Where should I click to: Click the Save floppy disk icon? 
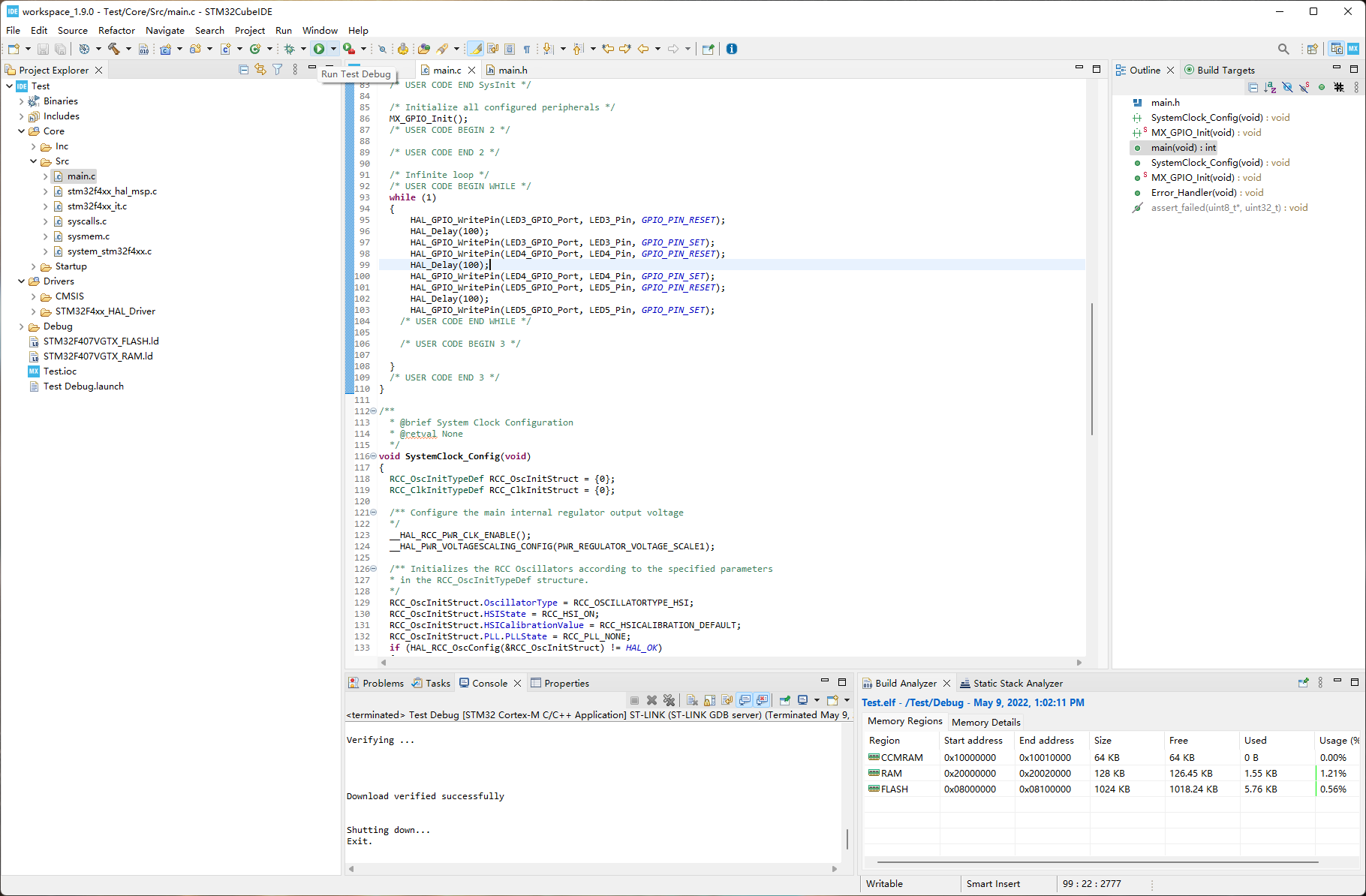pos(43,49)
